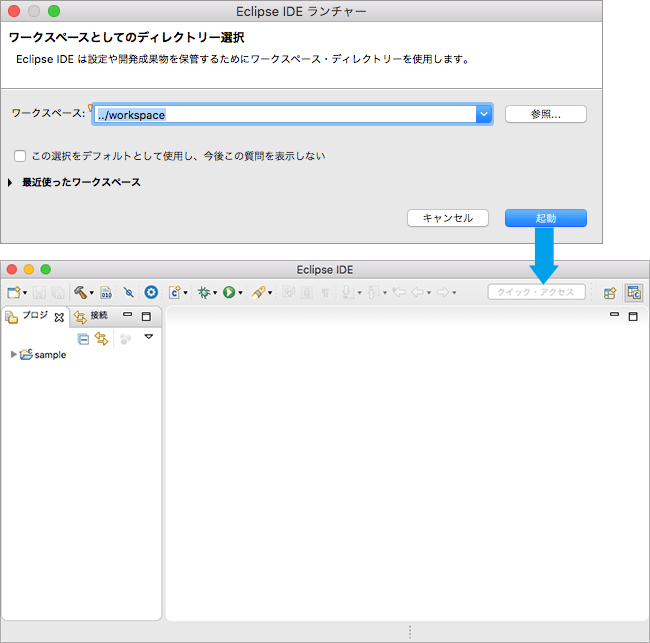Click the green Run button icon
This screenshot has width=650, height=643.
(229, 293)
